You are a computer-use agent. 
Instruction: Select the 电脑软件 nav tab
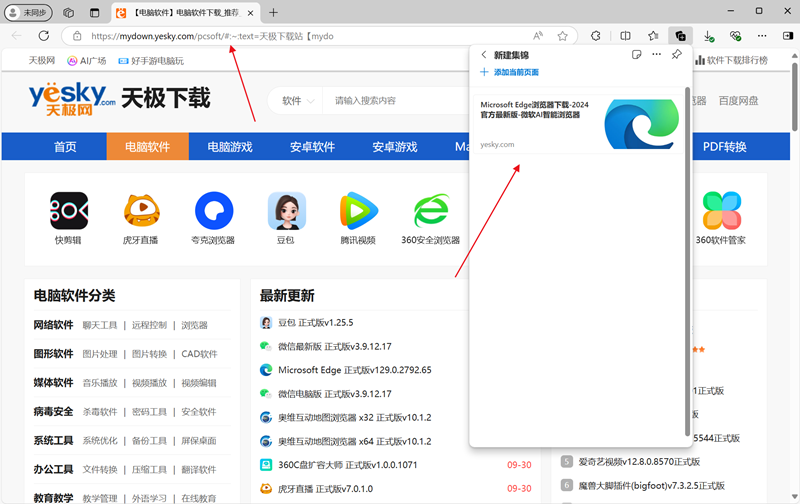click(x=147, y=147)
